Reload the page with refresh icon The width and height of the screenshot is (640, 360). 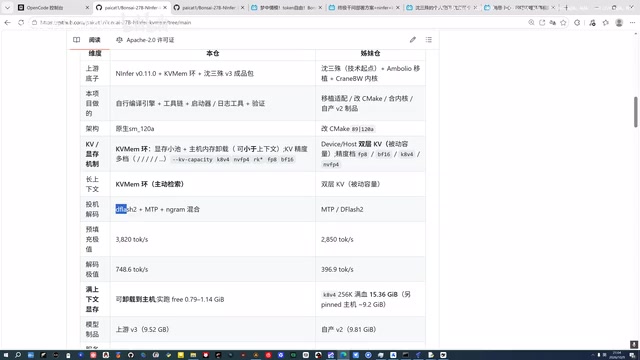tap(21, 22)
